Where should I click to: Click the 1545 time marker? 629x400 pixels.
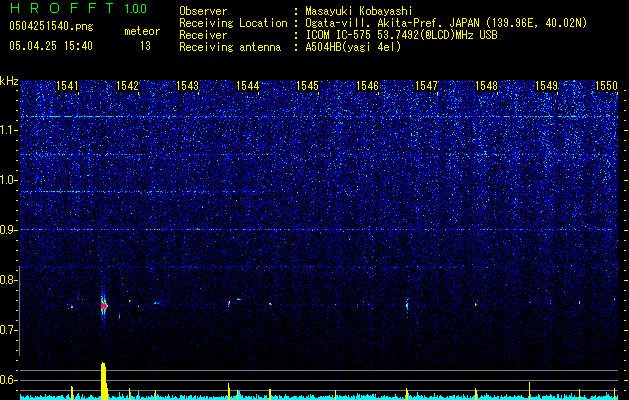[307, 86]
